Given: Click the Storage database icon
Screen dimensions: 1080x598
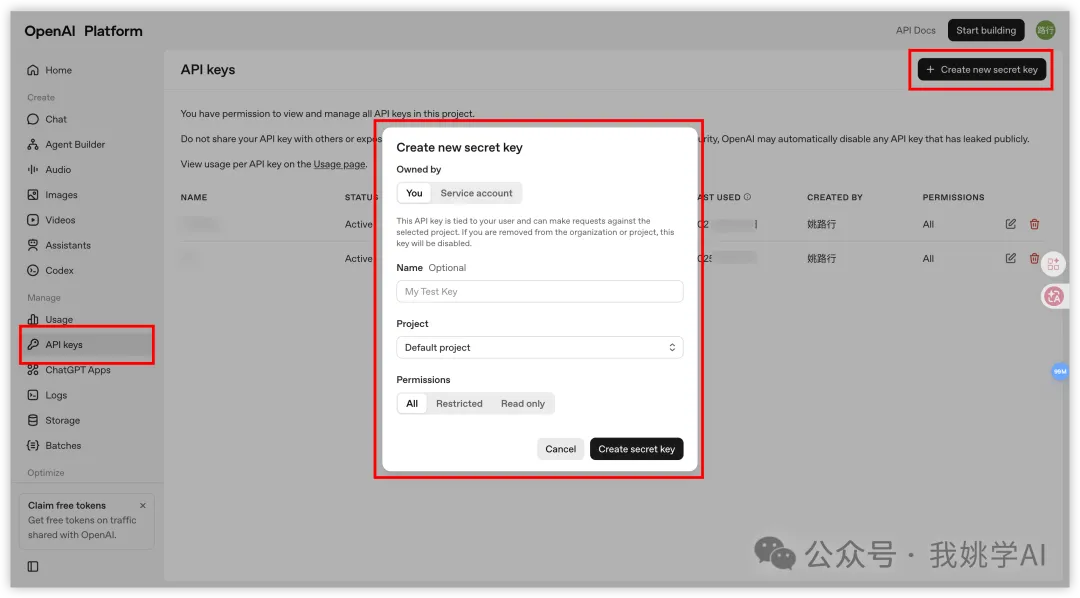Looking at the screenshot, I should point(32,420).
